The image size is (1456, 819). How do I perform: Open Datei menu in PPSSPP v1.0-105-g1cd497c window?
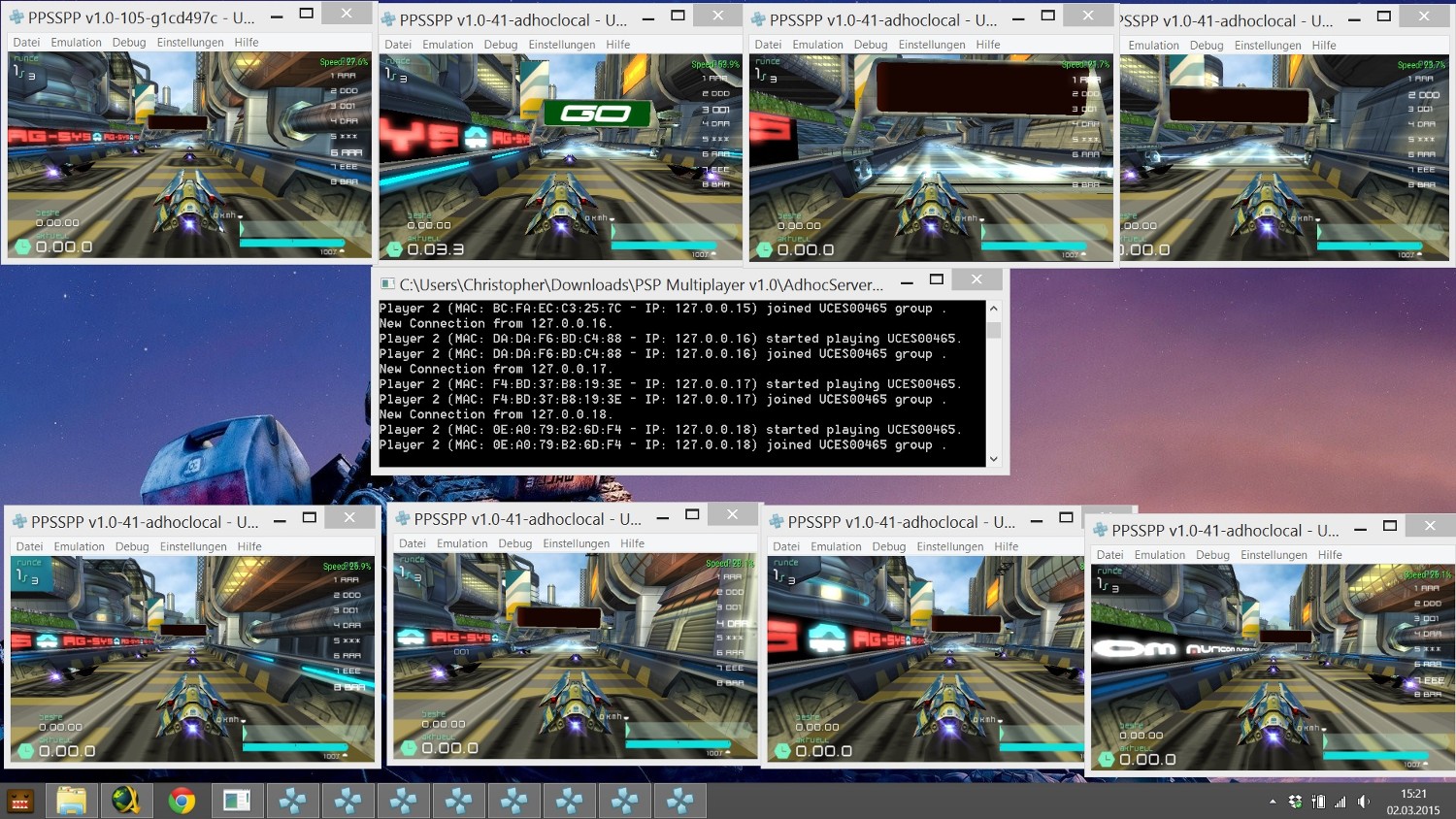(x=26, y=43)
